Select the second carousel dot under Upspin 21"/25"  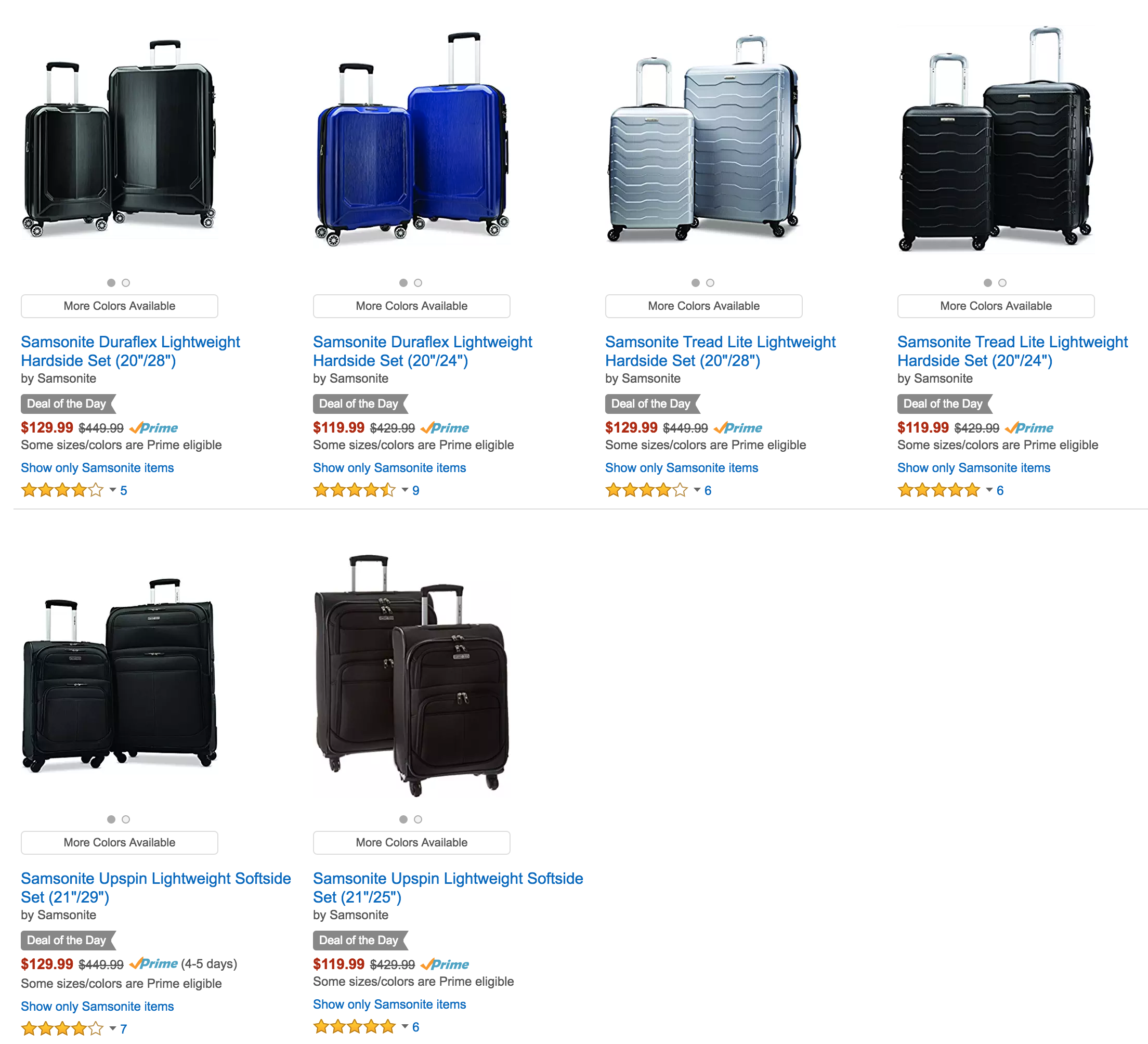(419, 819)
